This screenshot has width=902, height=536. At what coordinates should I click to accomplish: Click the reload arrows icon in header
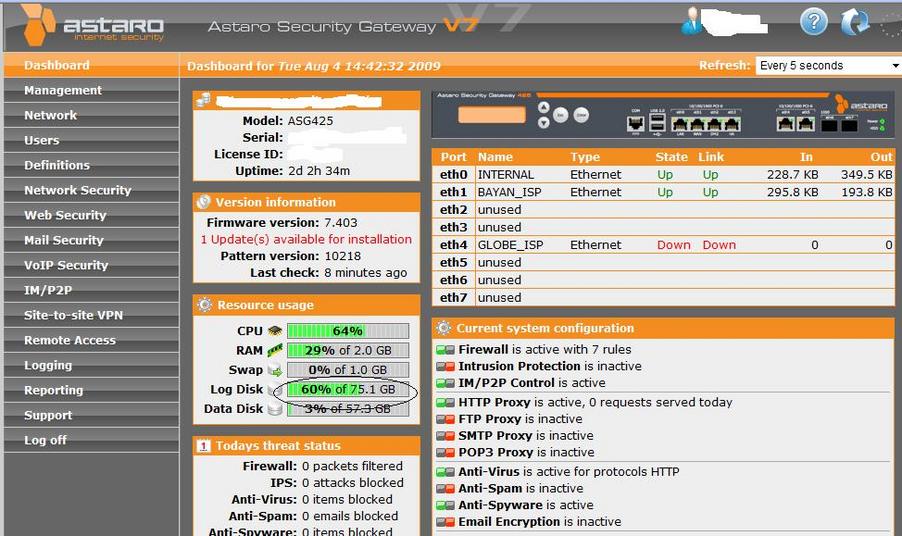855,22
